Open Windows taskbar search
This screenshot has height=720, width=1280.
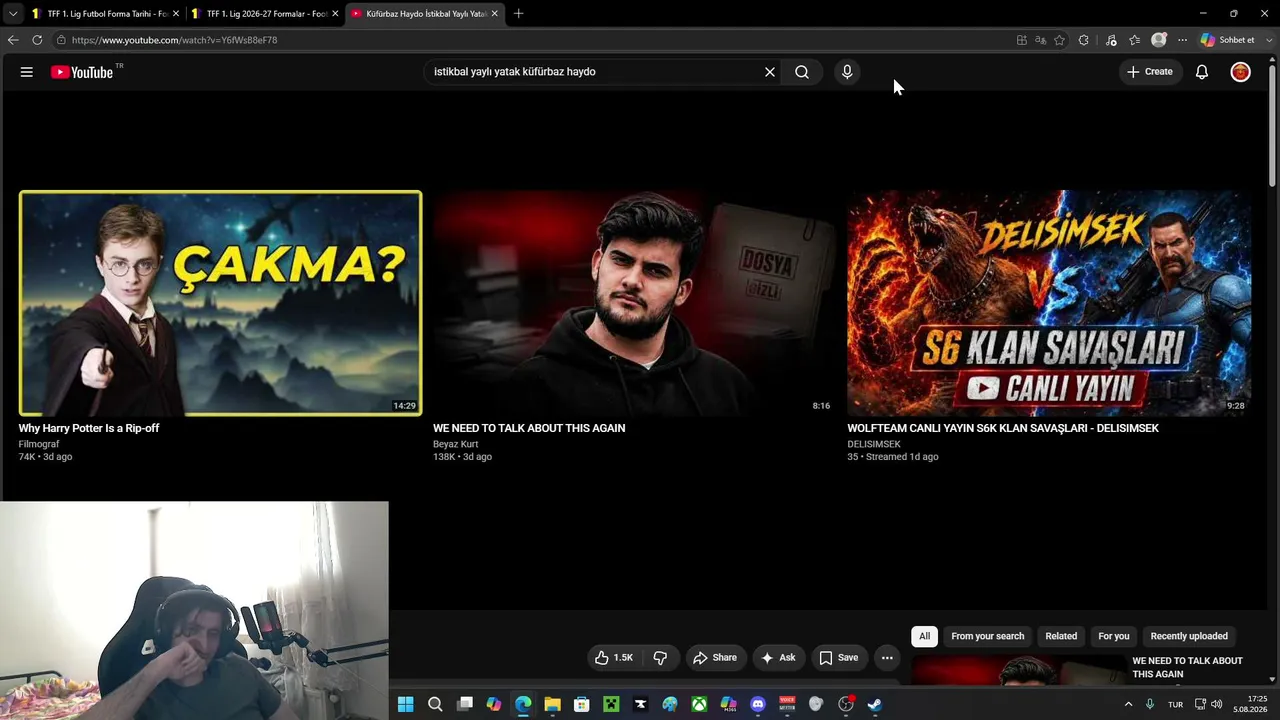click(x=435, y=704)
